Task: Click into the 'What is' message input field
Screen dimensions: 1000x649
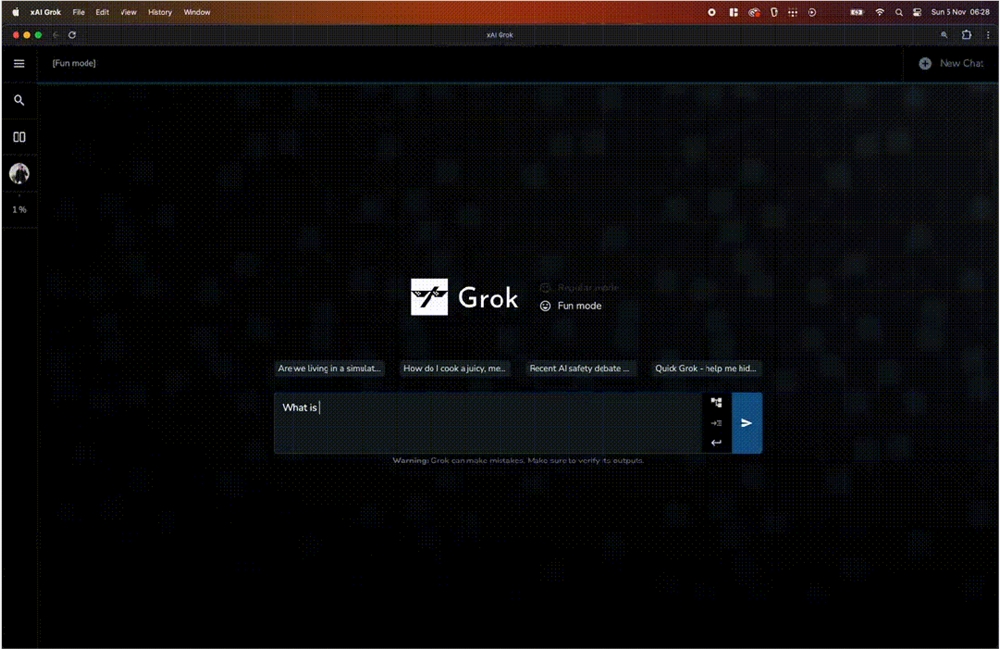Action: tap(487, 422)
